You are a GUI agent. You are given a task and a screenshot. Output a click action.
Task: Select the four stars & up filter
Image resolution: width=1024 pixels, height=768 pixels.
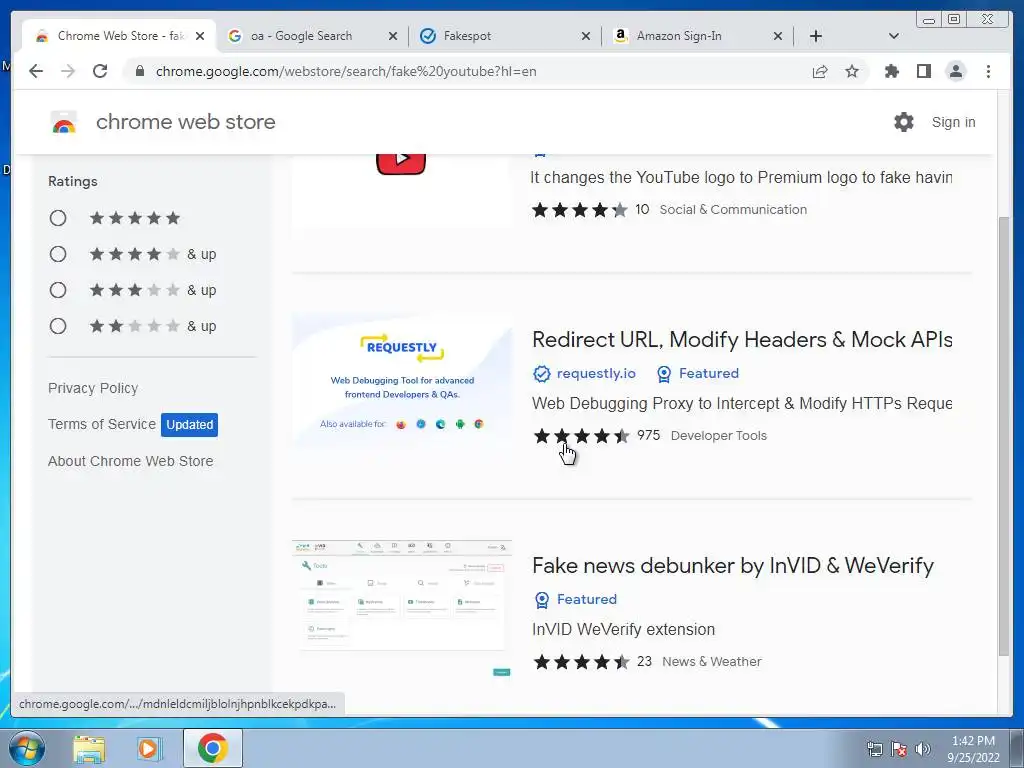(x=58, y=254)
